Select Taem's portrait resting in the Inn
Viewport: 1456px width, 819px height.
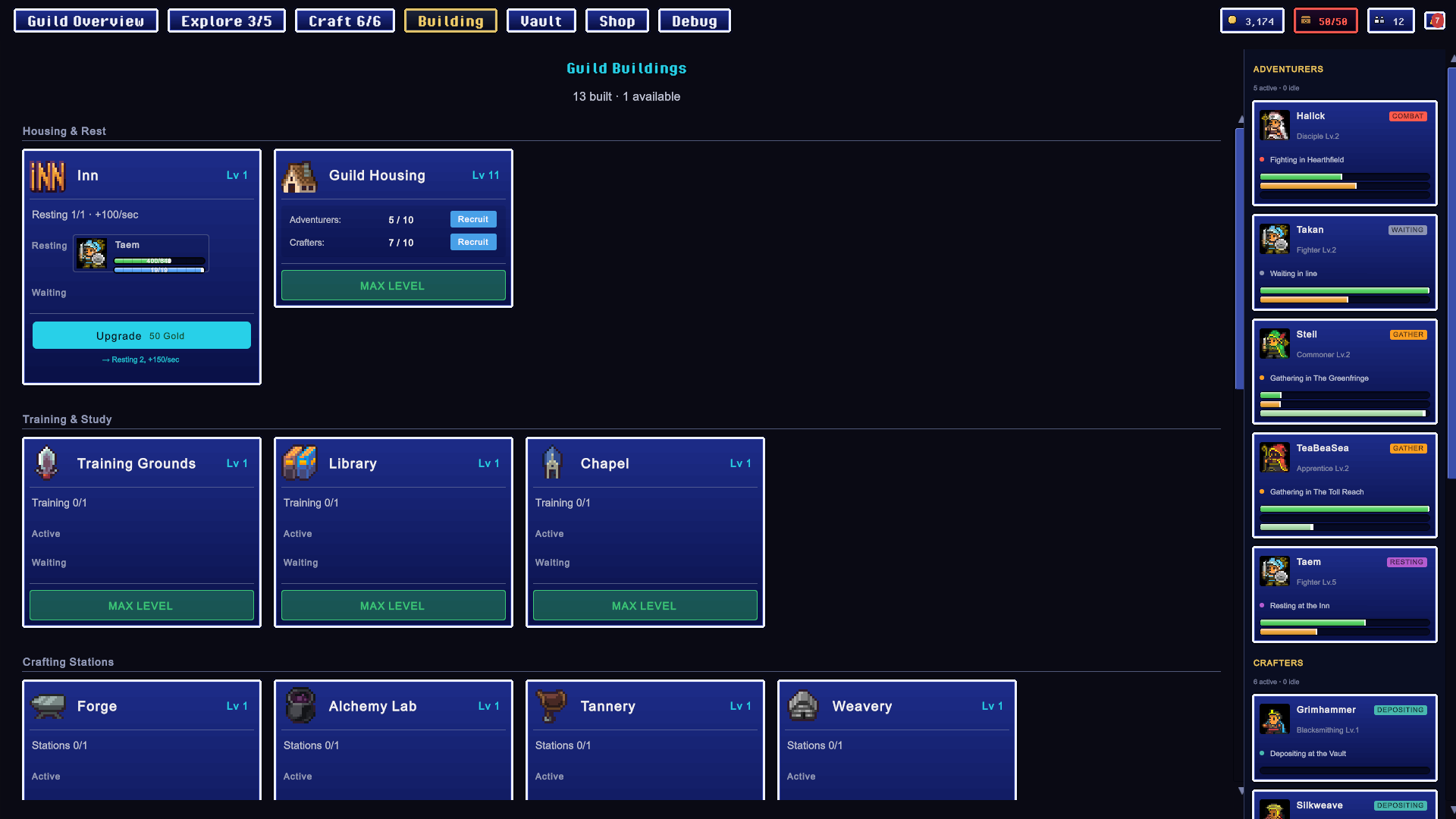point(92,253)
